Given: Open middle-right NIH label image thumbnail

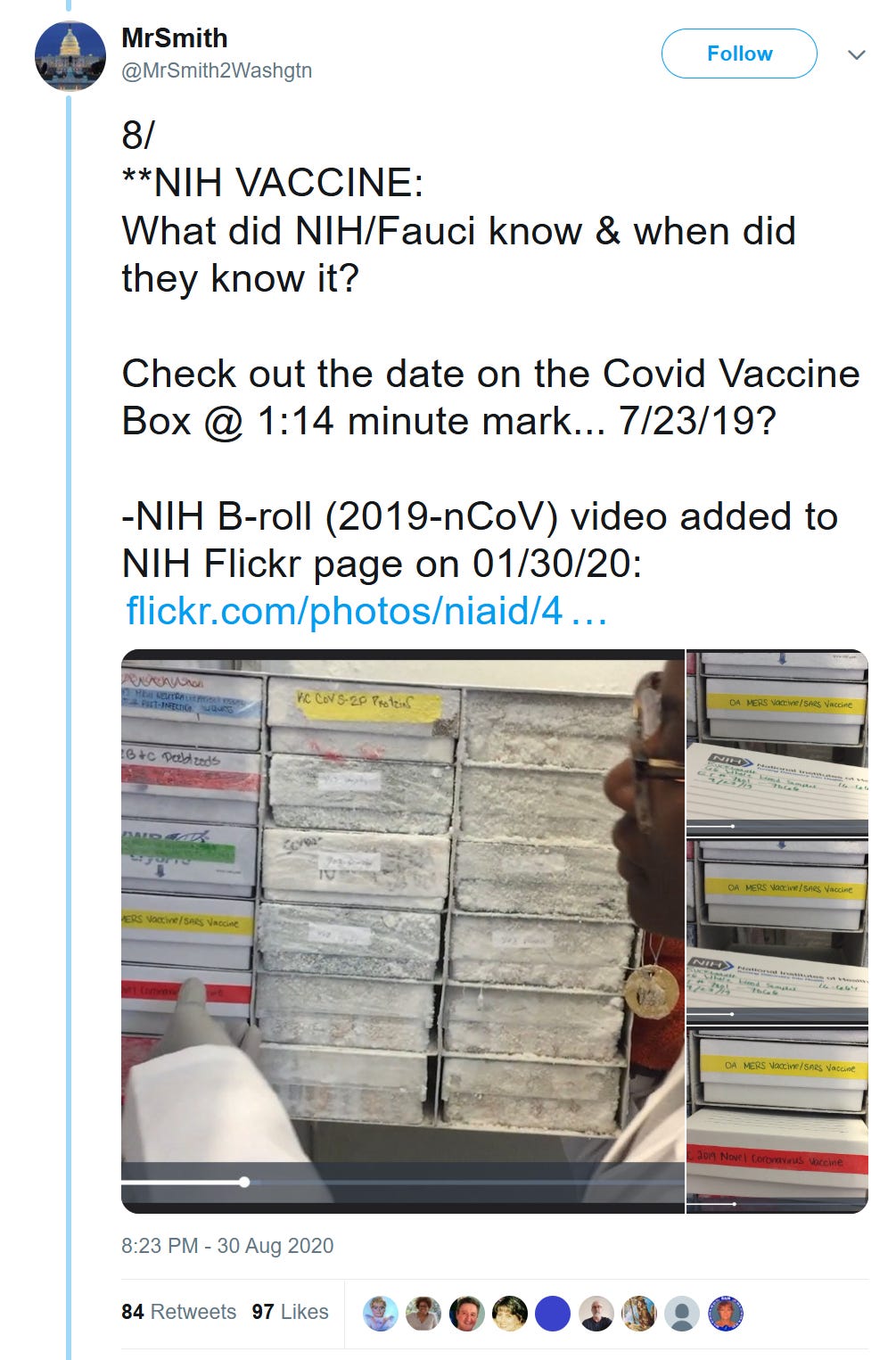Looking at the screenshot, I should (x=777, y=930).
